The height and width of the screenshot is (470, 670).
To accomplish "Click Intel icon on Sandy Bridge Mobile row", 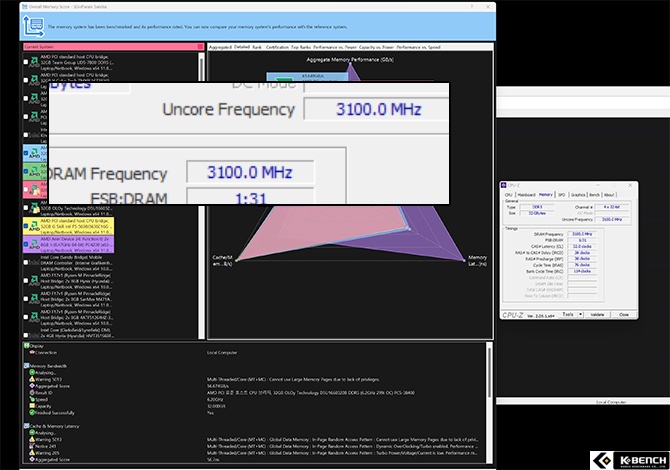I will click(x=34, y=263).
